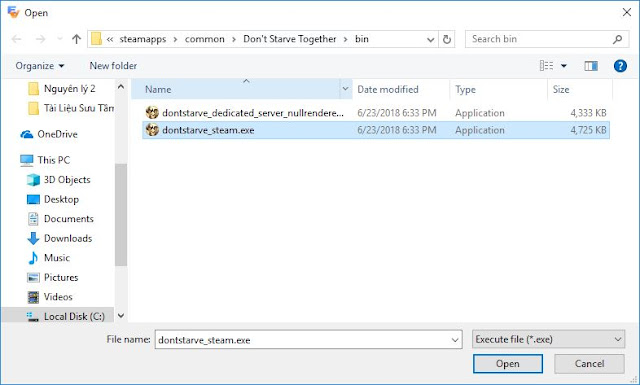This screenshot has width=640, height=385.
Task: Open Name column filter dropdown
Action: 346,89
